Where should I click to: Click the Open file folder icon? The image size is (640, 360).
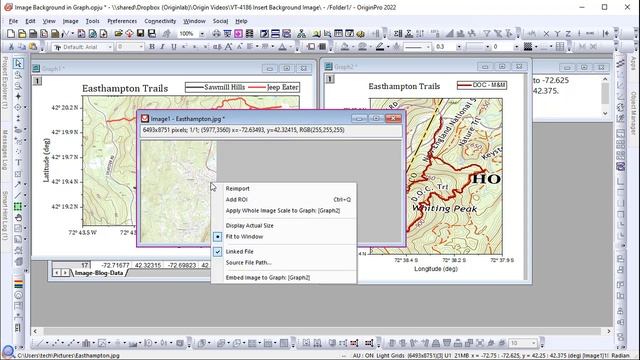coord(118,33)
